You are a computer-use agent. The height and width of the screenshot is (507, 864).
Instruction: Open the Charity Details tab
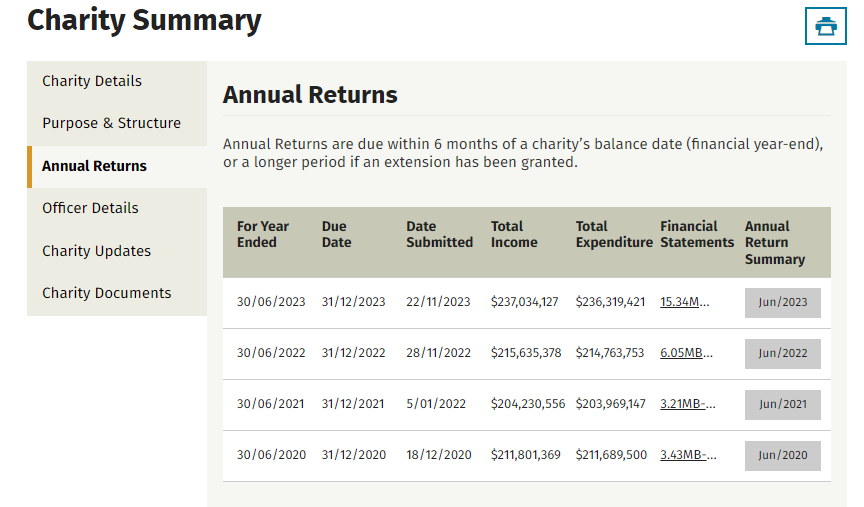[92, 81]
